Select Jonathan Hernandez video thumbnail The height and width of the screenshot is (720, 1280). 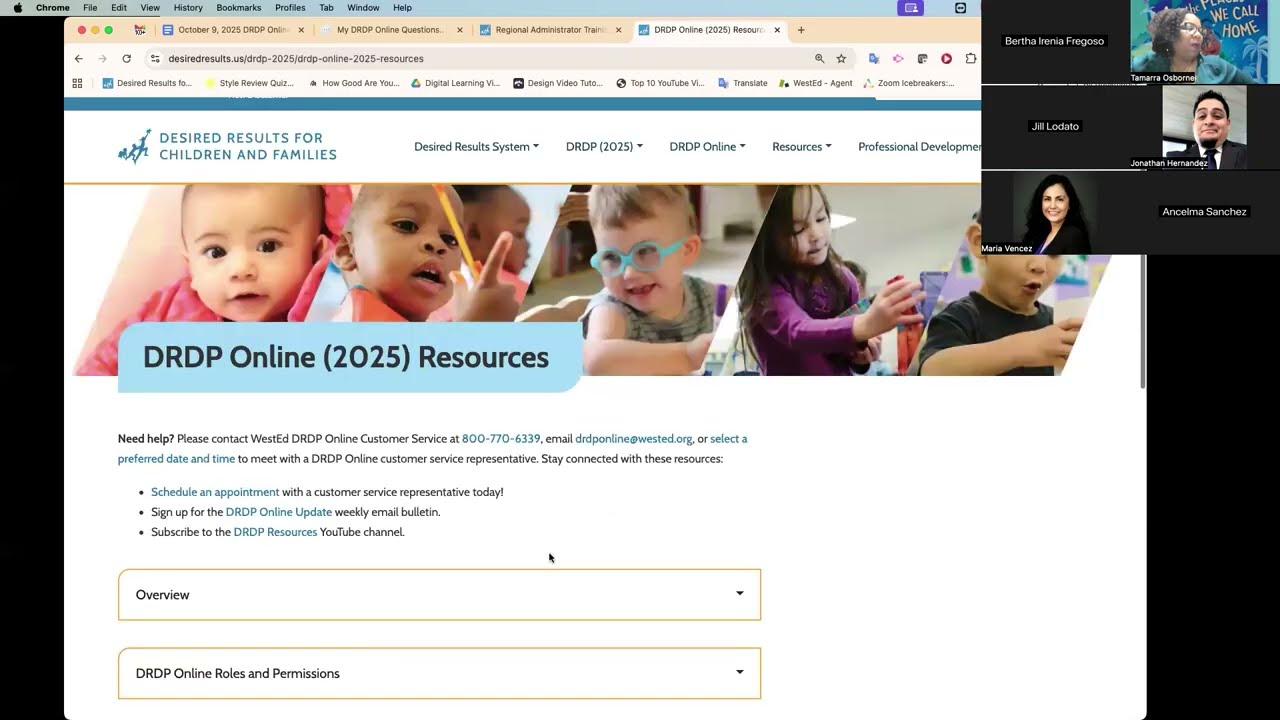click(1204, 127)
